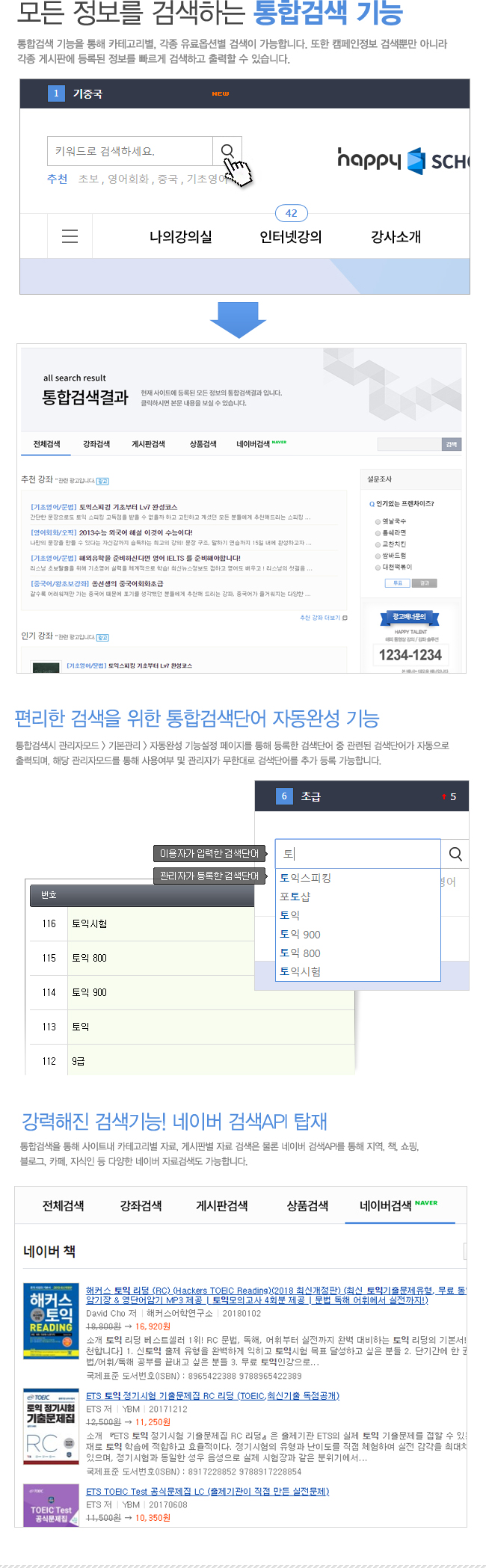This screenshot has height=1568, width=486.
Task: Click the 42 count badge above 인터넷강의
Action: click(292, 213)
